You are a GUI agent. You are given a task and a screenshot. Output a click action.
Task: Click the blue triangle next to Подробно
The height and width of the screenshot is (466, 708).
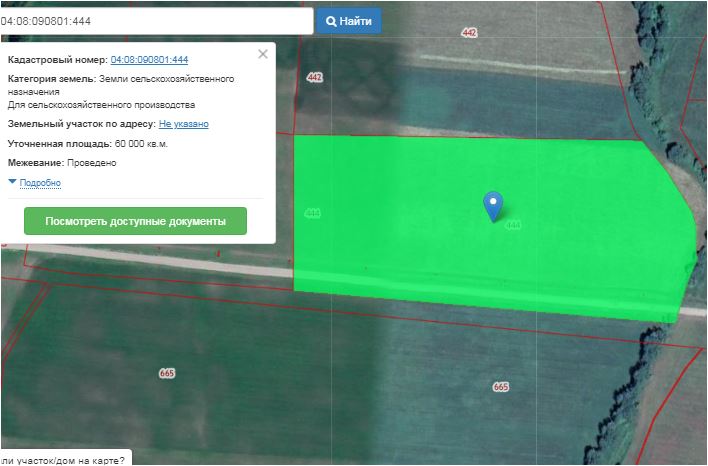[x=13, y=182]
